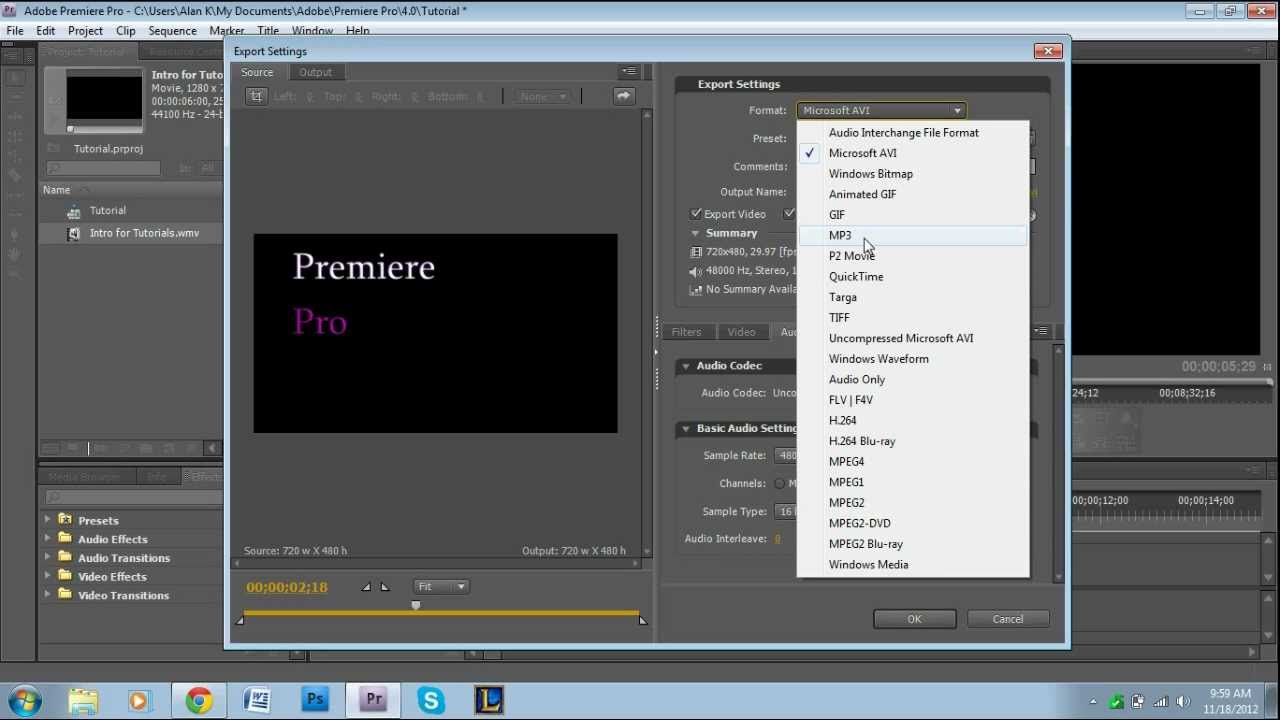Image resolution: width=1280 pixels, height=720 pixels.
Task: Click the Windows Start button
Action: point(24,700)
